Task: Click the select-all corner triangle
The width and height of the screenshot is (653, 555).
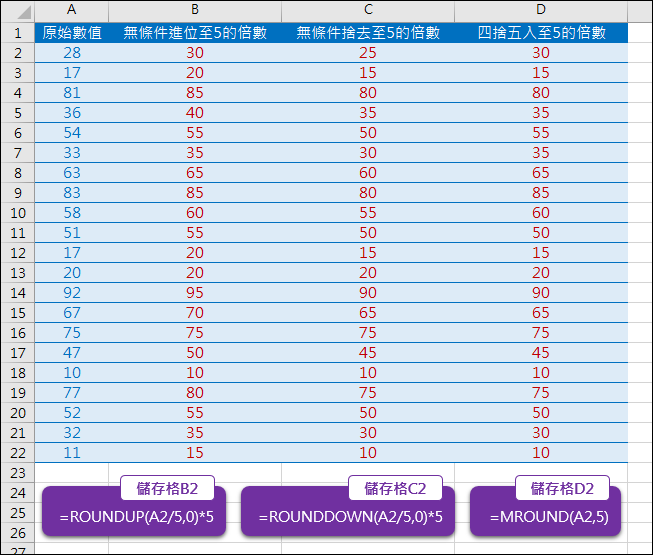Action: click(x=24, y=12)
